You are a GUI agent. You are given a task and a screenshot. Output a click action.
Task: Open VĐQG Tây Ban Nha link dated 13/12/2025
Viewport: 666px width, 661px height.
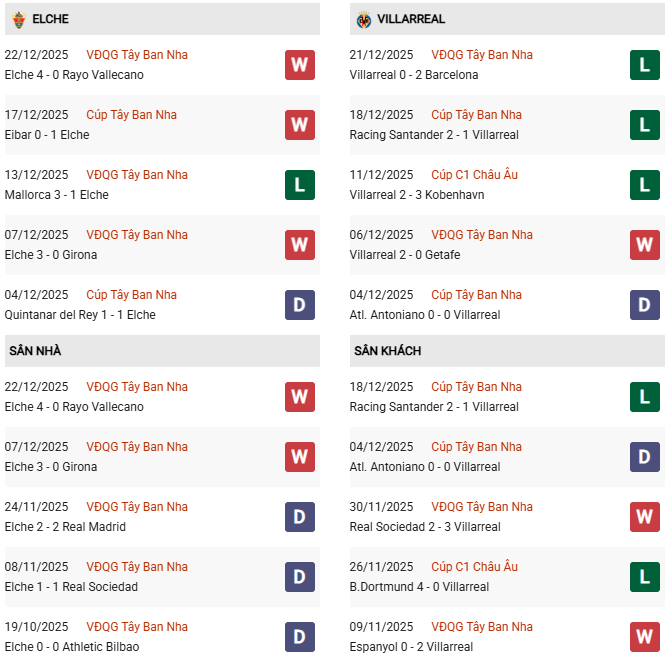[136, 175]
